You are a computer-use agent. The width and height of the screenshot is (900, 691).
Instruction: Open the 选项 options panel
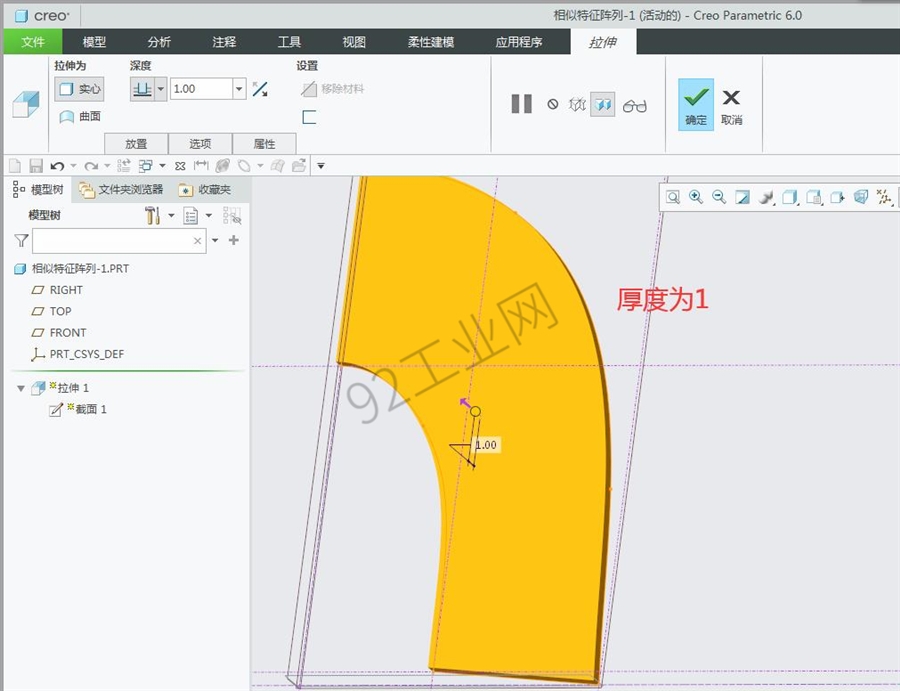200,143
